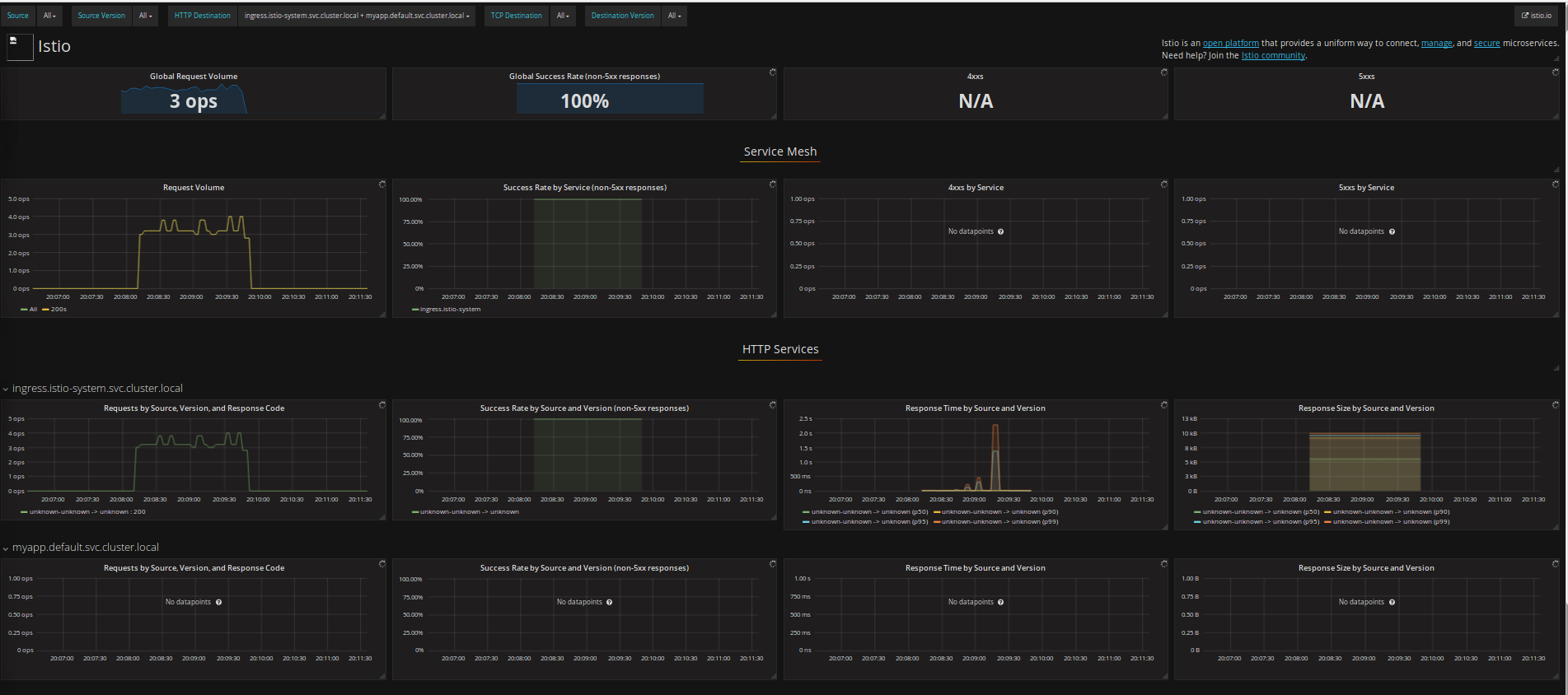Viewport: 1568px width, 695px height.
Task: Click the N/A value in the 4xxs panel
Action: pos(976,101)
